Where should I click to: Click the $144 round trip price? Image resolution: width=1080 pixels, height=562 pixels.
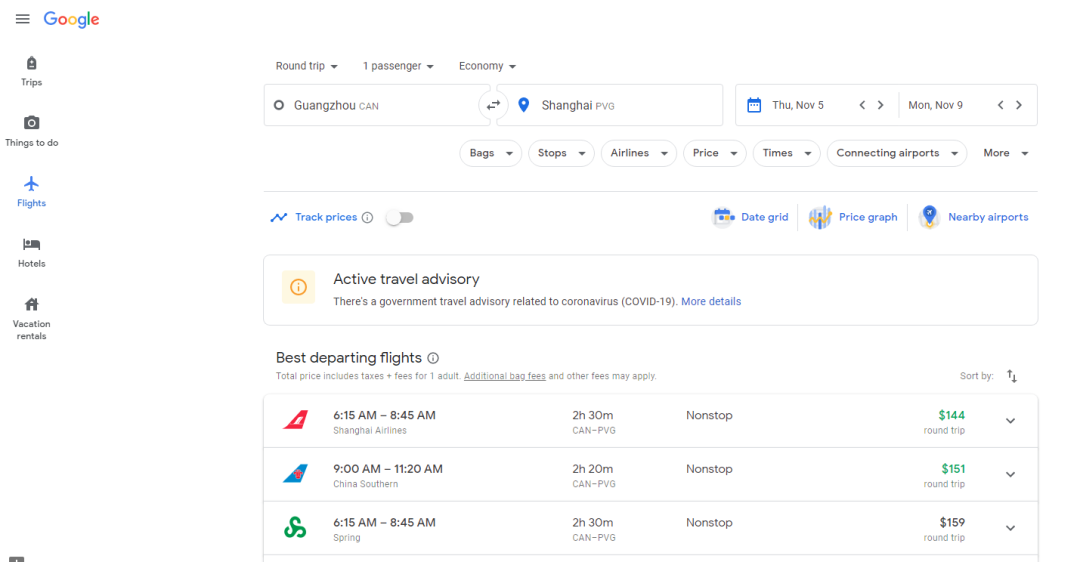(951, 415)
